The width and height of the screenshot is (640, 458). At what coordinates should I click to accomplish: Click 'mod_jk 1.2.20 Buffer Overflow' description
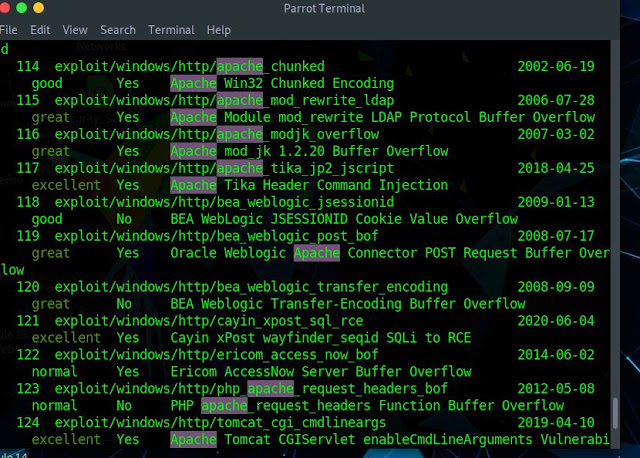click(336, 151)
